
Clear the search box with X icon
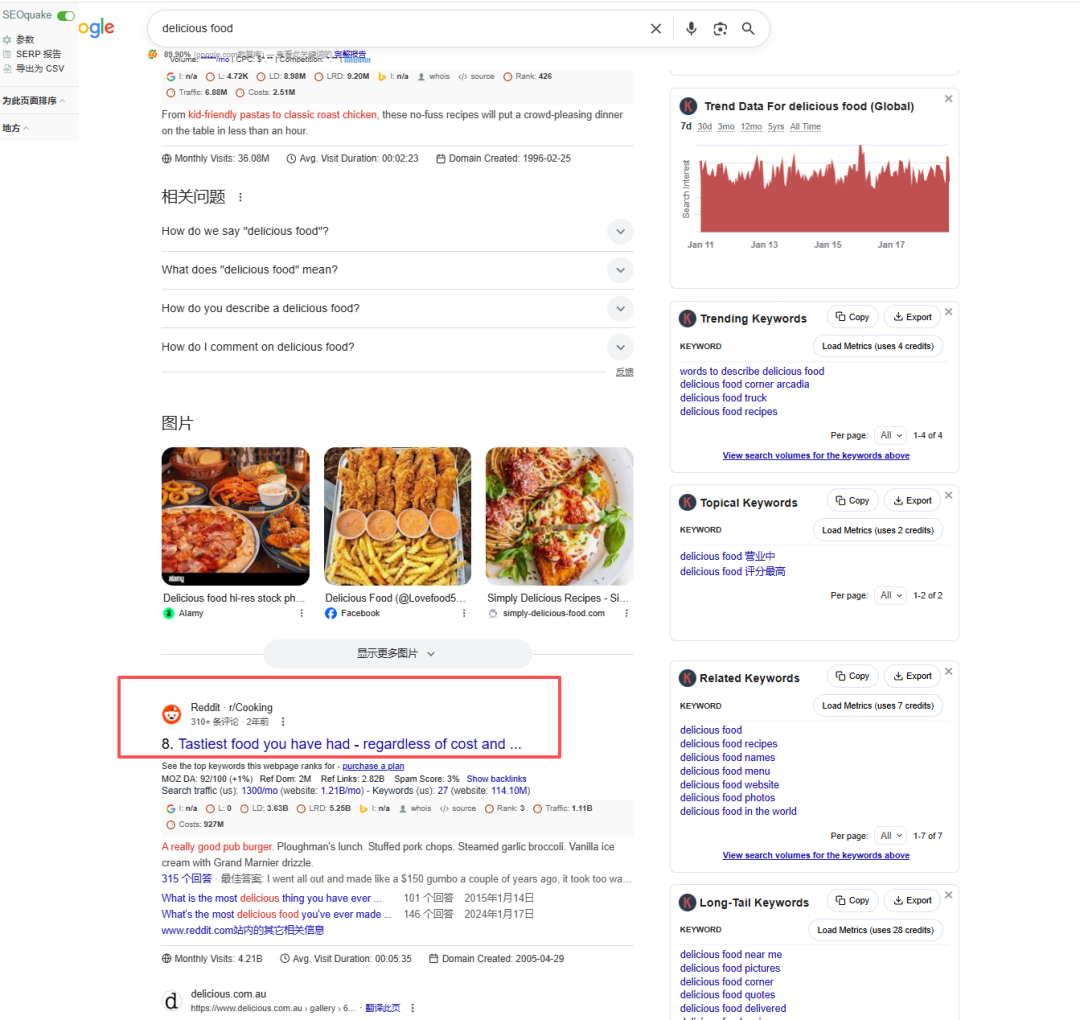[656, 29]
